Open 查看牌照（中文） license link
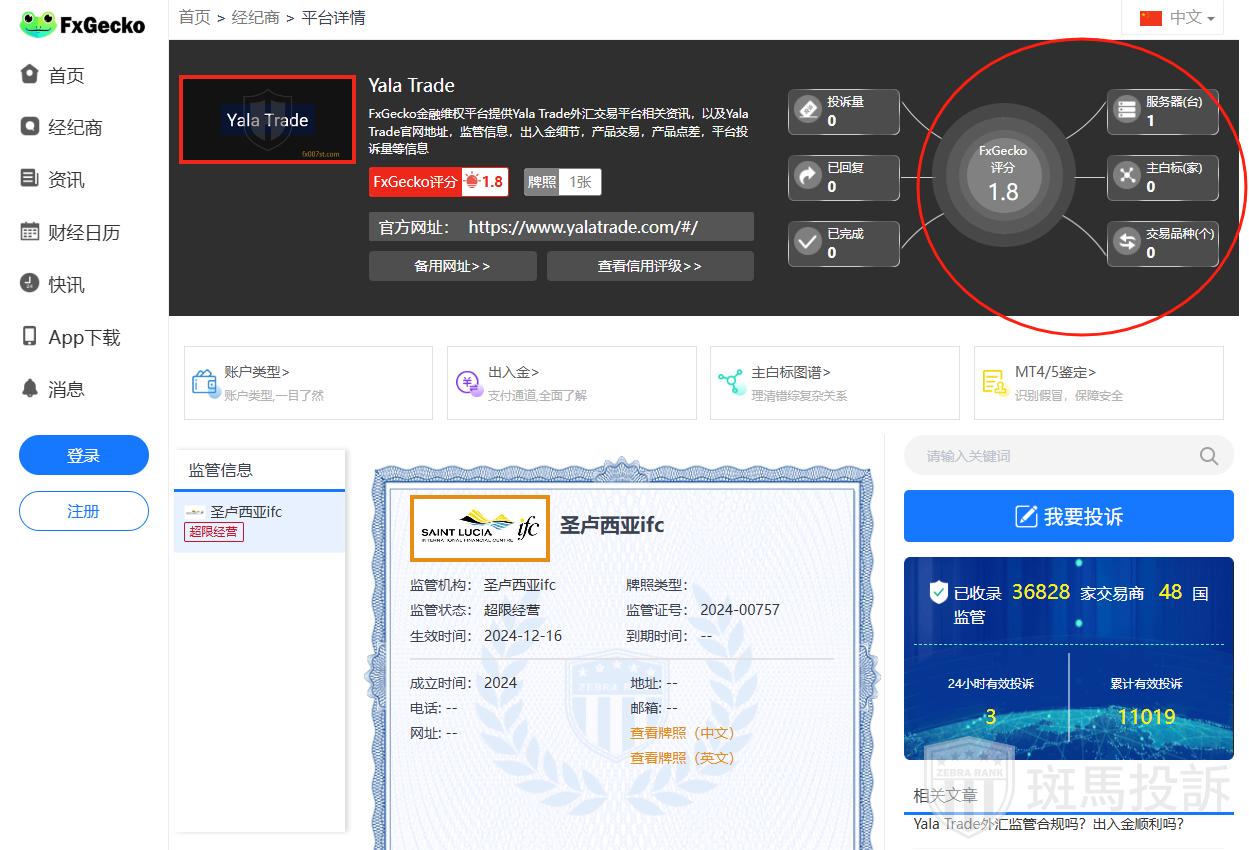The width and height of the screenshot is (1249, 850). (682, 733)
